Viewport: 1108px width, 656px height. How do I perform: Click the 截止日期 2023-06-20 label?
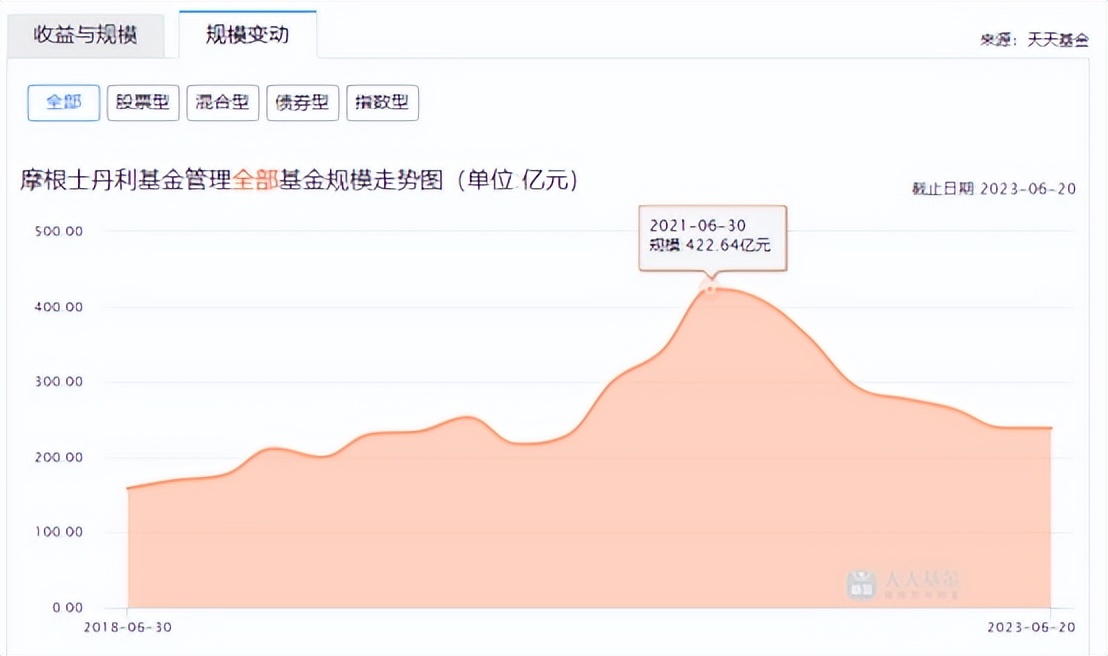[x=994, y=189]
